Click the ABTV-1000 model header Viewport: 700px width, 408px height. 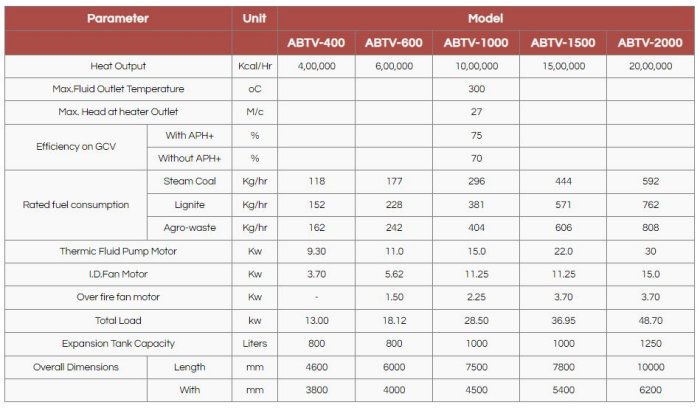(x=476, y=43)
